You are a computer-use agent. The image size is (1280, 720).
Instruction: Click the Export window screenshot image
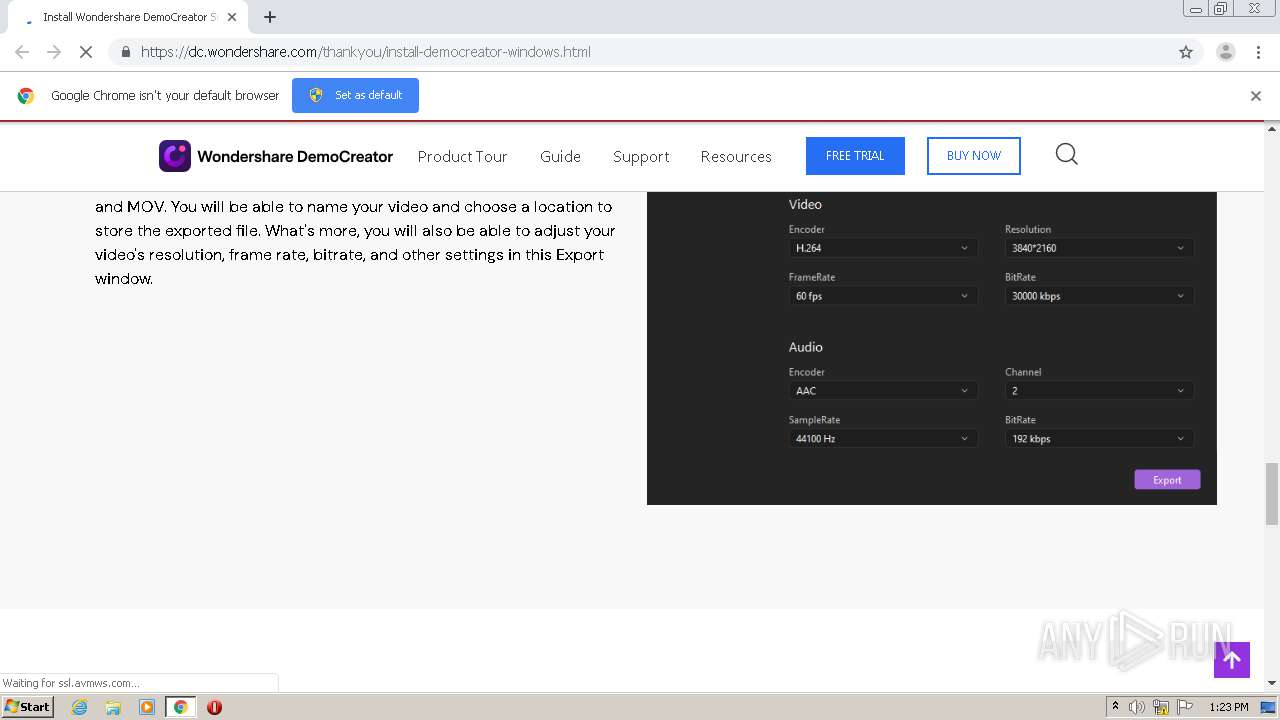tap(932, 348)
